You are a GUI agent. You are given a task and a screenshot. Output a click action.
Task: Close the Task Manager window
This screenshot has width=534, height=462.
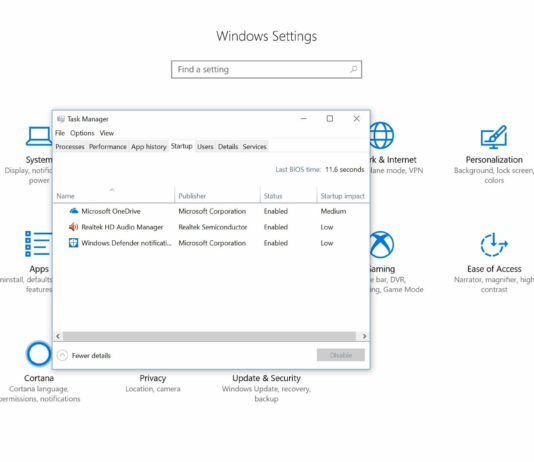click(357, 118)
